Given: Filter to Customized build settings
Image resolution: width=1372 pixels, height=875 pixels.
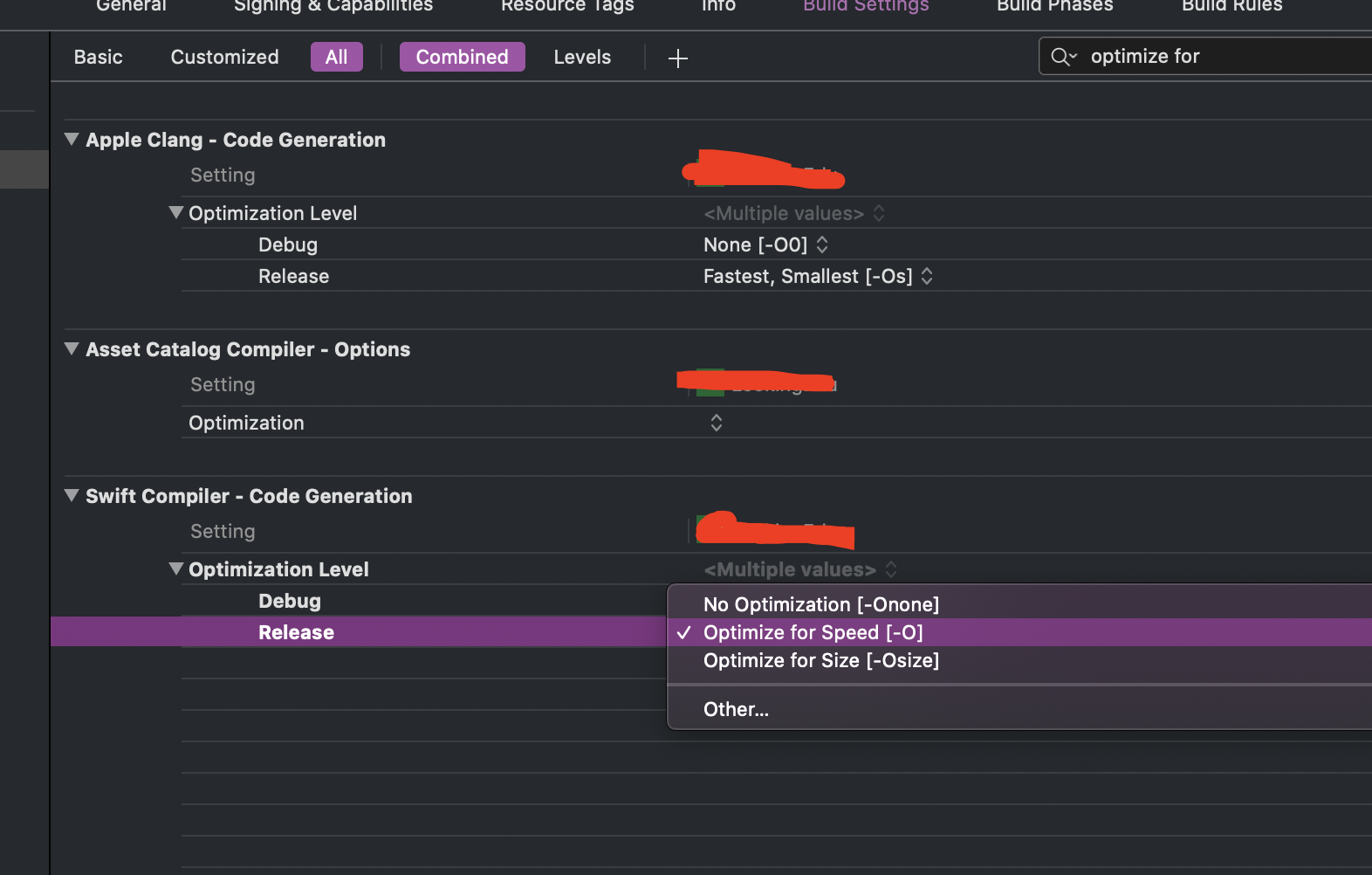Looking at the screenshot, I should tap(224, 58).
